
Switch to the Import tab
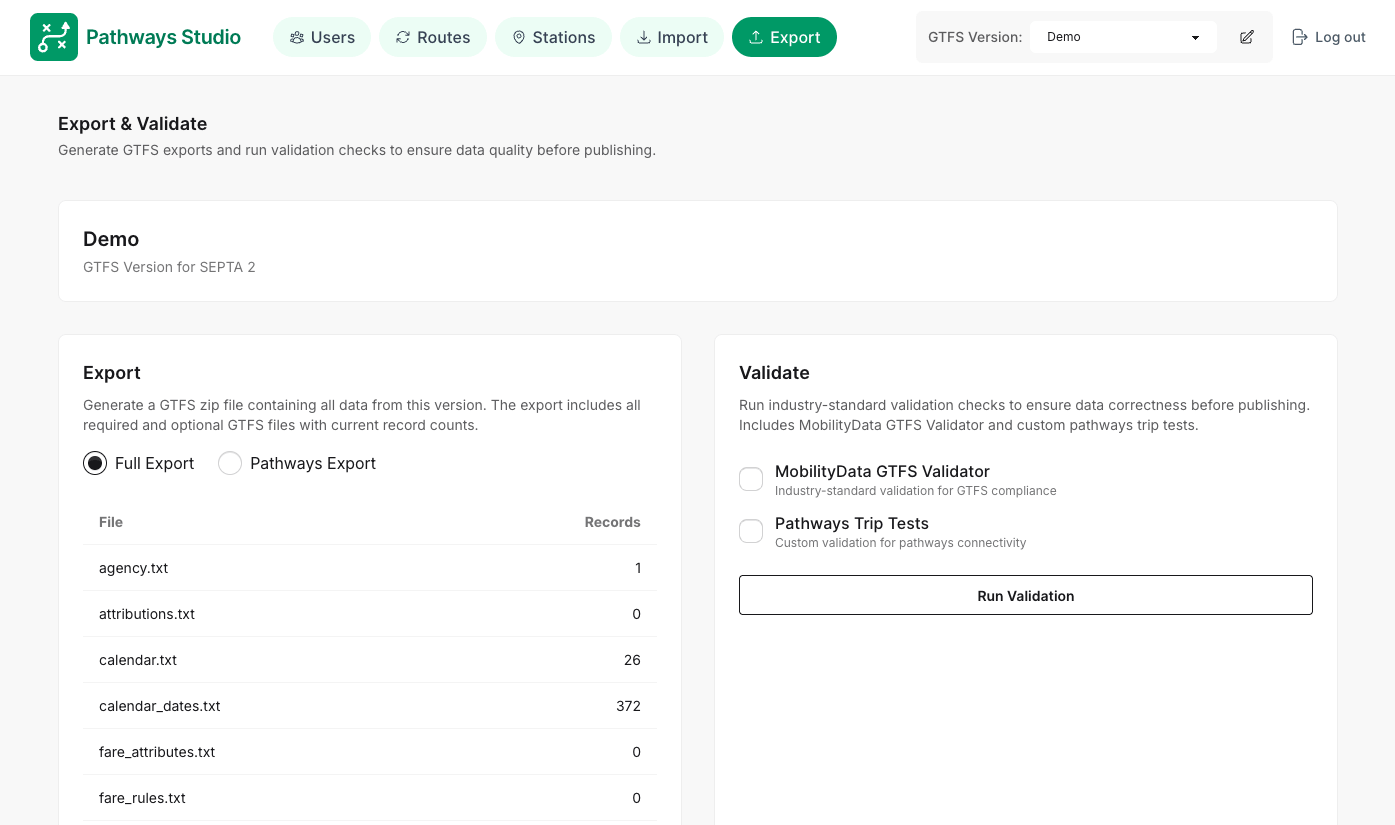click(672, 37)
